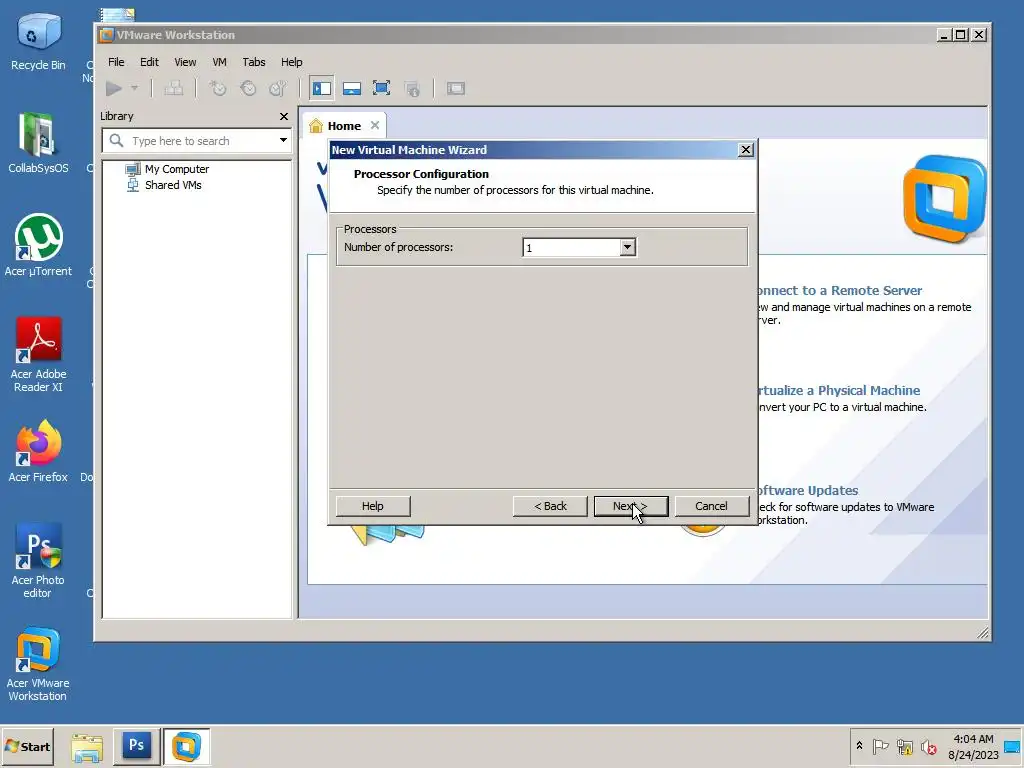Toggle the Show Library toolbar icon
Screen dimensions: 1024x768
[x=321, y=88]
